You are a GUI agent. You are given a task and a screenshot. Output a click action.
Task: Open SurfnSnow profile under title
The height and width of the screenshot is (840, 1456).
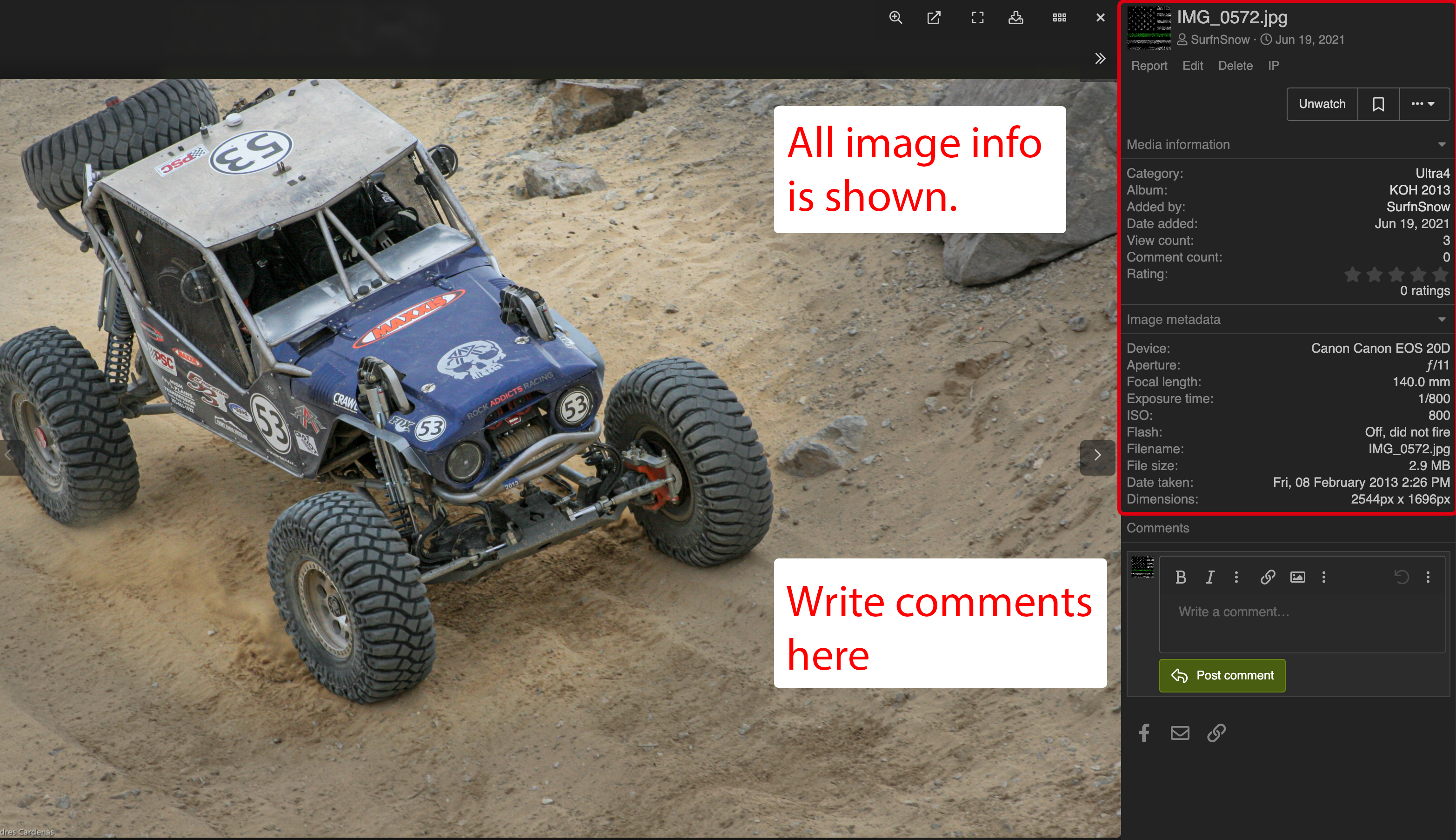1220,40
